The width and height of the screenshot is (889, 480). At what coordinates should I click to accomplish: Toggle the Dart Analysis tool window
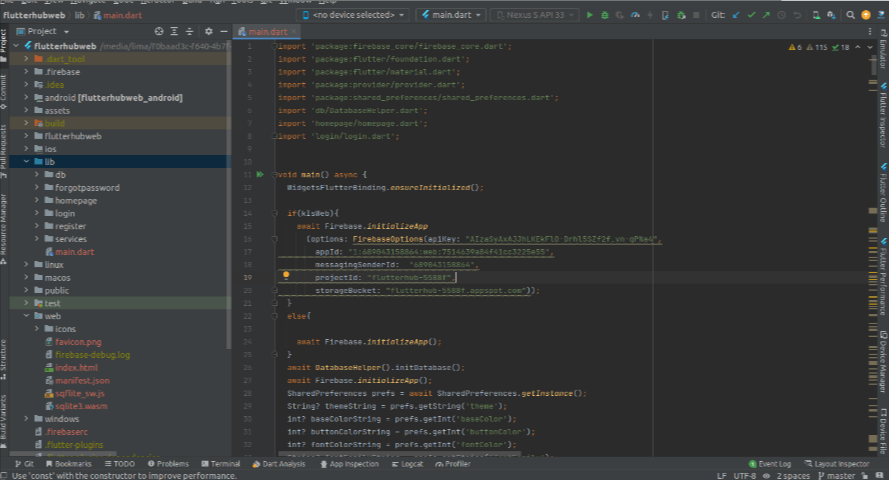[278, 464]
